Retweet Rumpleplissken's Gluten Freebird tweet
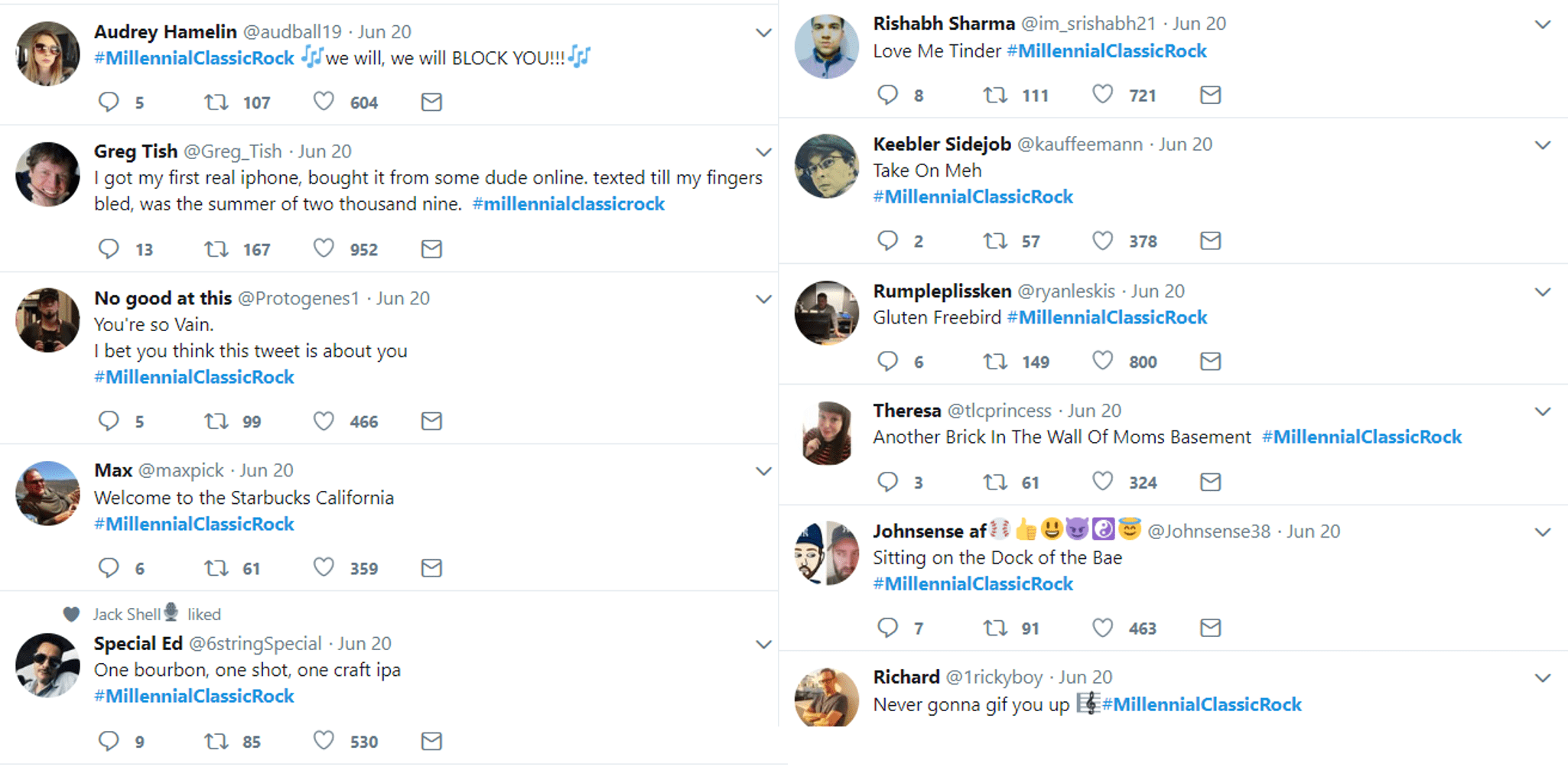 click(995, 361)
